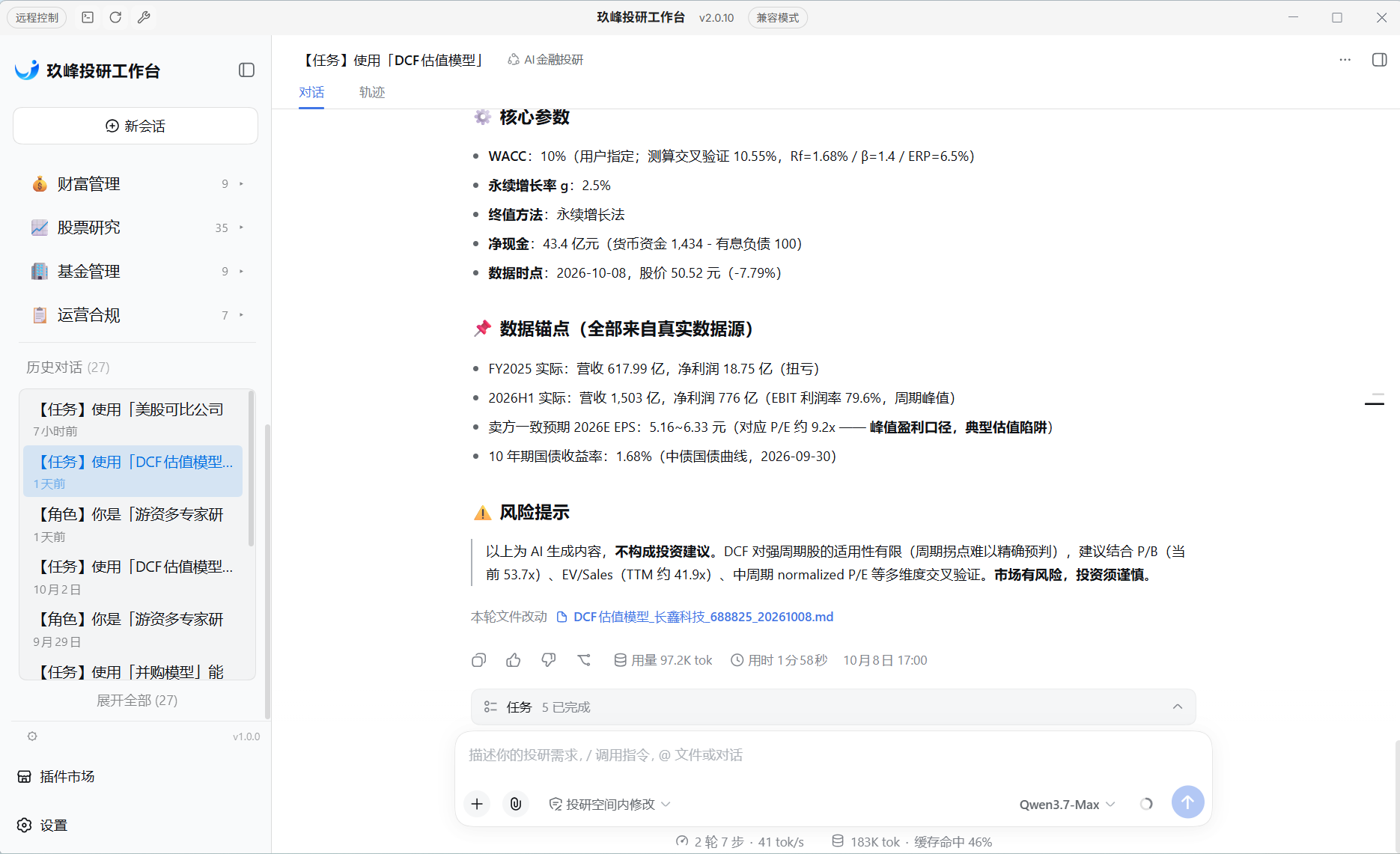Give the response a thumbs up

(x=514, y=660)
